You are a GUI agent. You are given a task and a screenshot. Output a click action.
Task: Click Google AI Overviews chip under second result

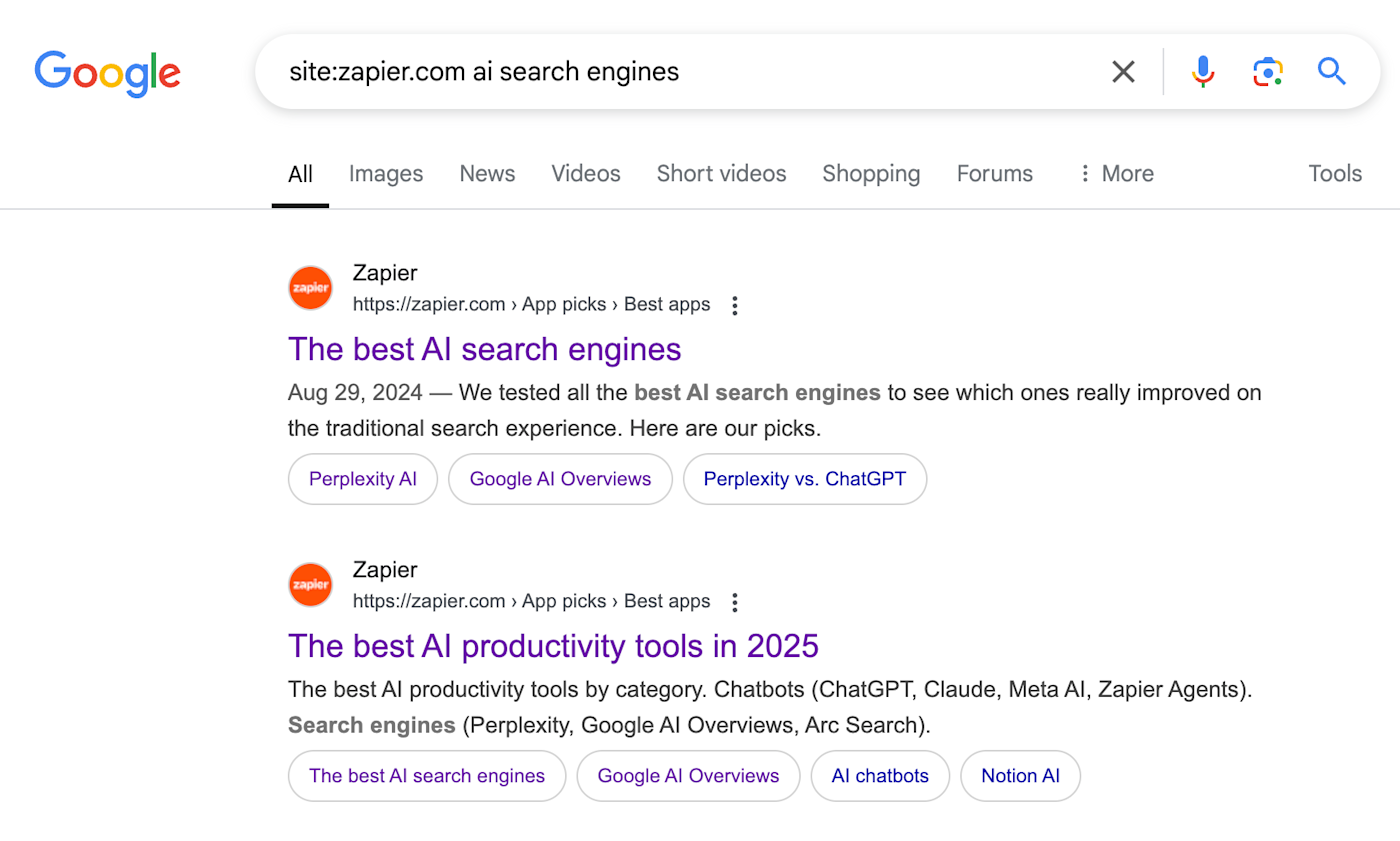[688, 776]
